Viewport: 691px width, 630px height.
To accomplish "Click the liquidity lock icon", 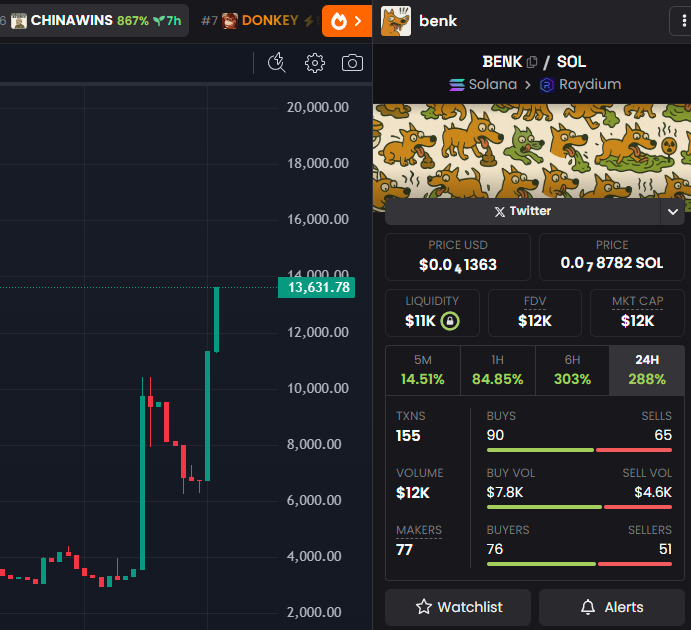I will click(x=450, y=321).
